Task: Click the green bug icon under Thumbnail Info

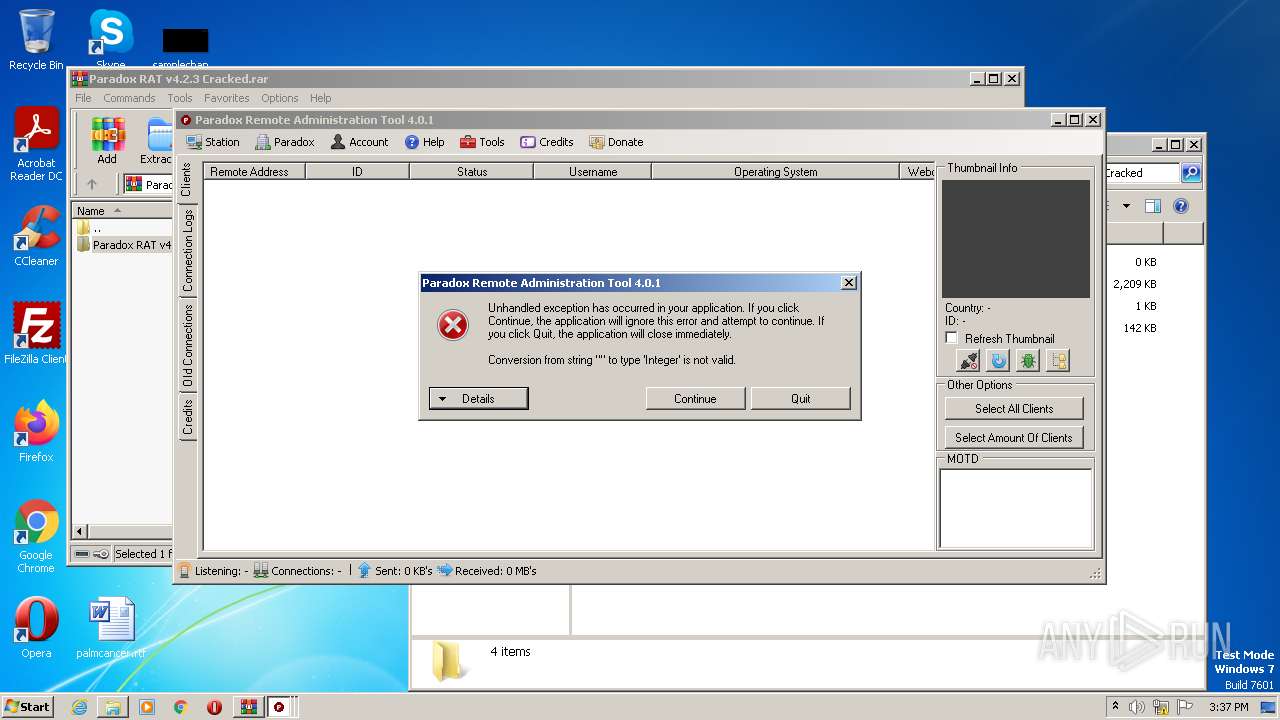Action: (1028, 361)
